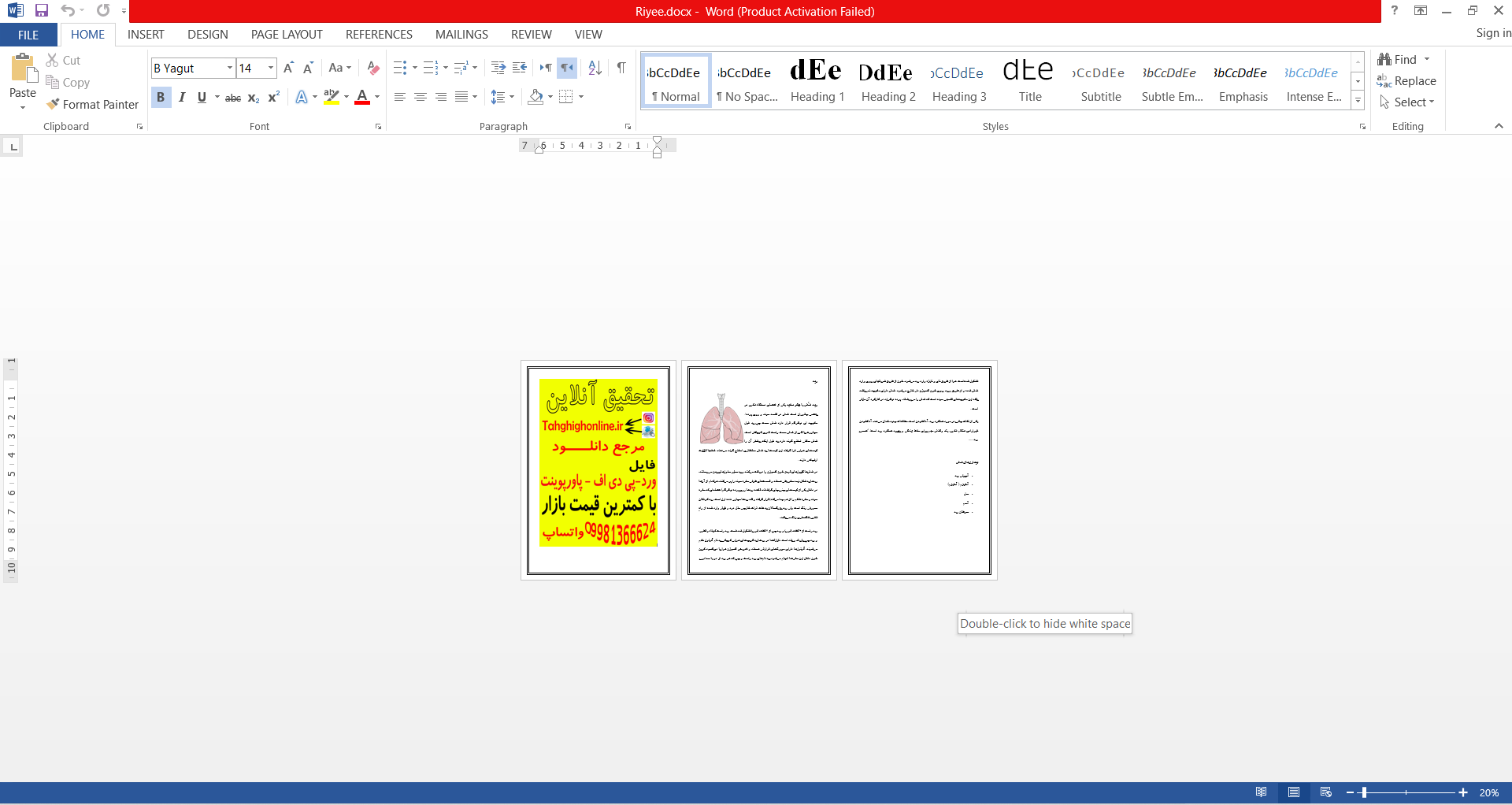Screen dimensions: 1512x805
Task: Click first page thumbnail with yellow ad
Action: (598, 470)
